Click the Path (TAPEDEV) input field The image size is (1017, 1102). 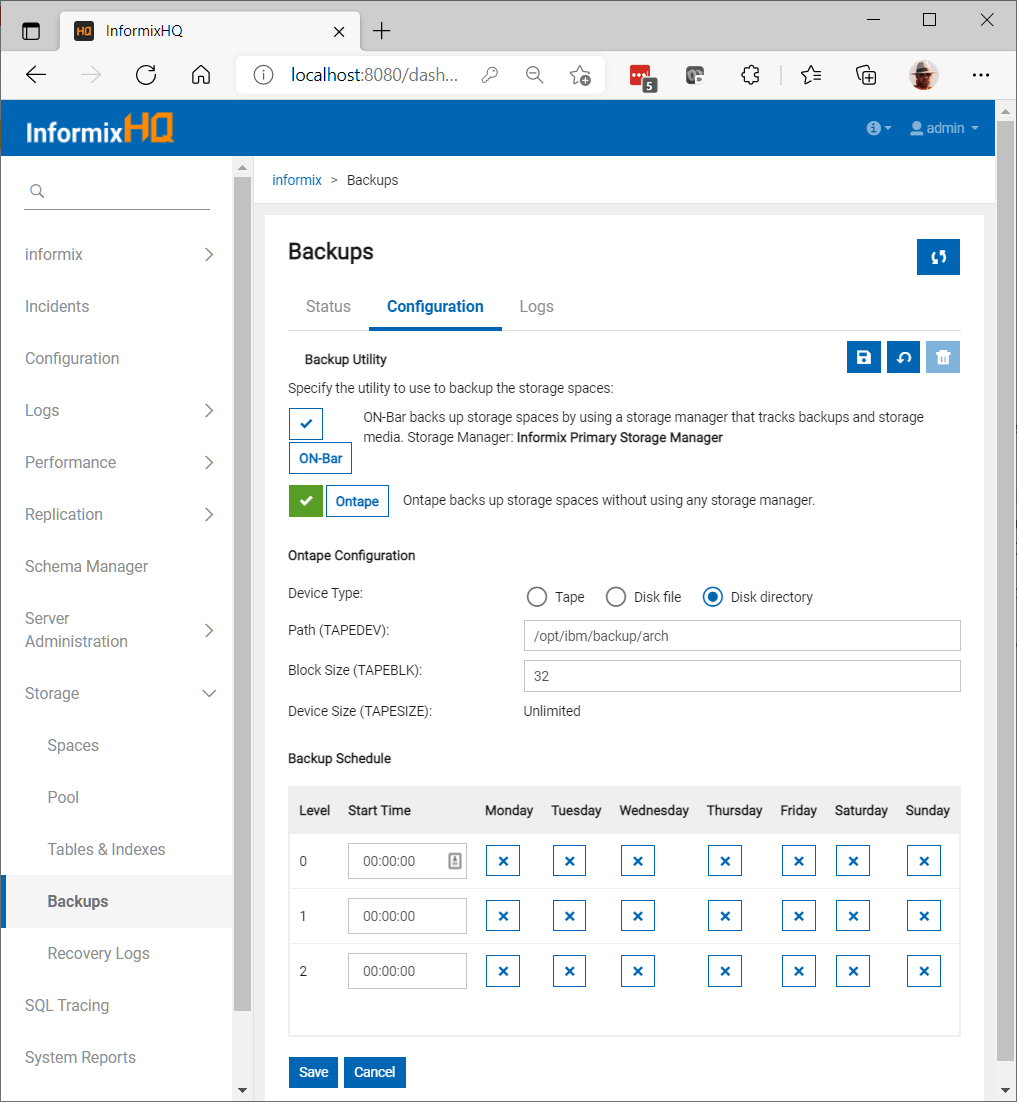click(x=741, y=636)
